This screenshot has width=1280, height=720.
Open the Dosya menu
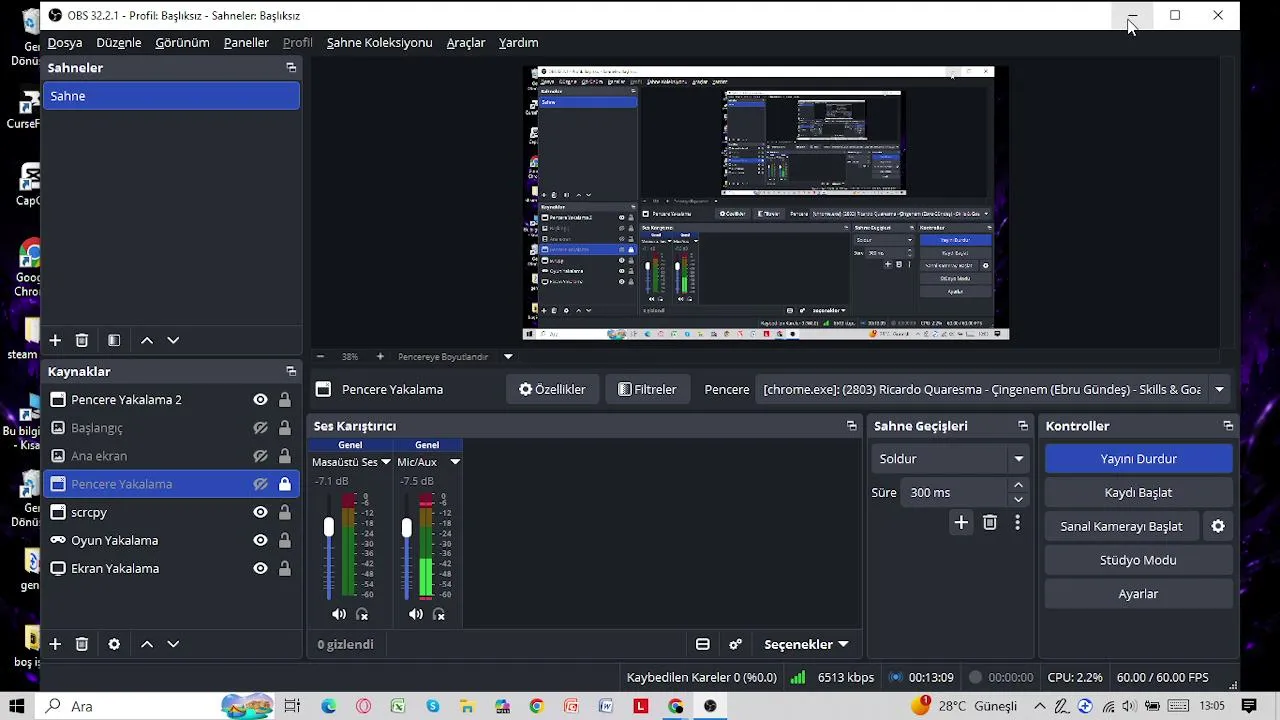pos(65,43)
